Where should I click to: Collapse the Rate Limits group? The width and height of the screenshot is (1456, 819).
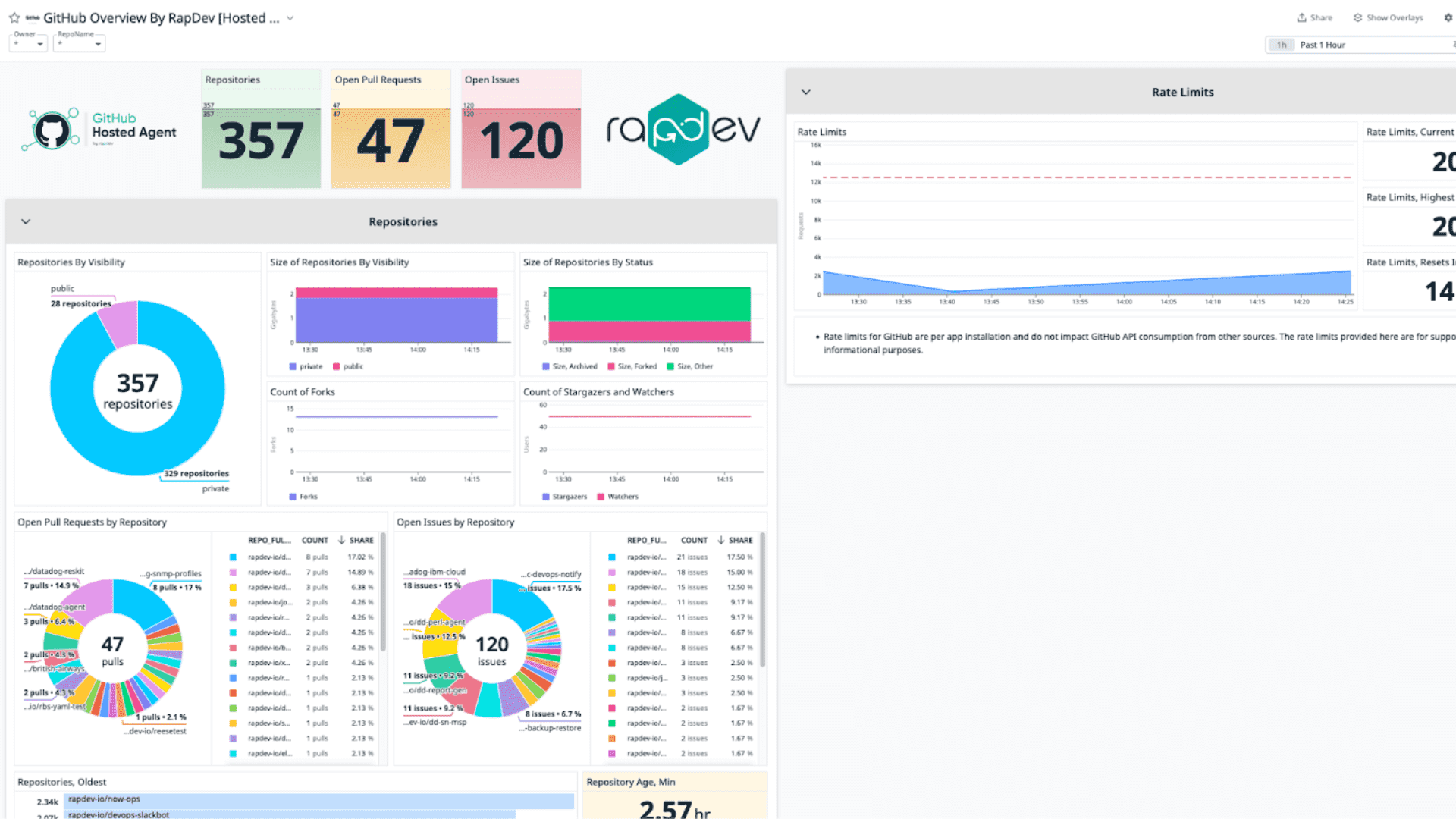point(806,92)
